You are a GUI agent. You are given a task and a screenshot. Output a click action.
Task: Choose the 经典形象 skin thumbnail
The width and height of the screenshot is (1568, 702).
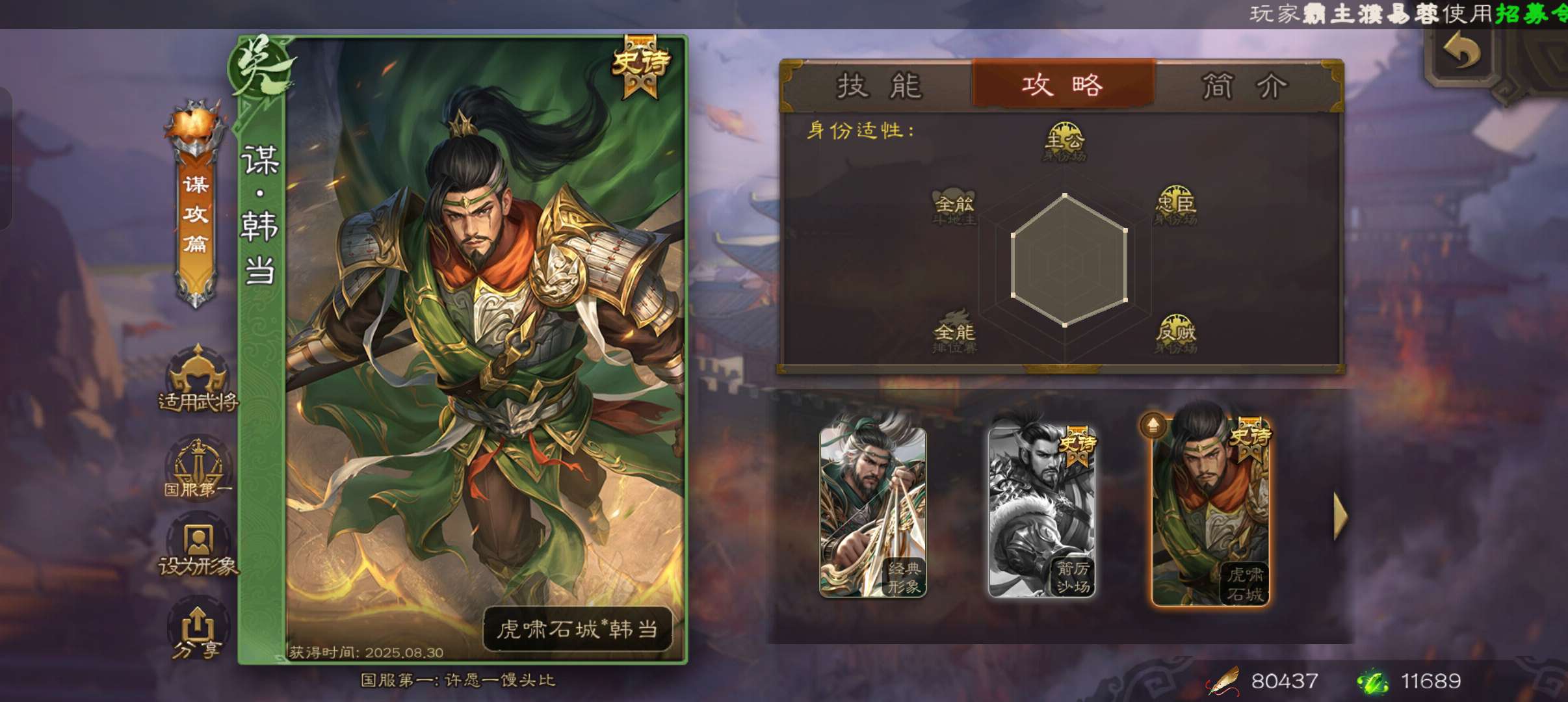[873, 512]
